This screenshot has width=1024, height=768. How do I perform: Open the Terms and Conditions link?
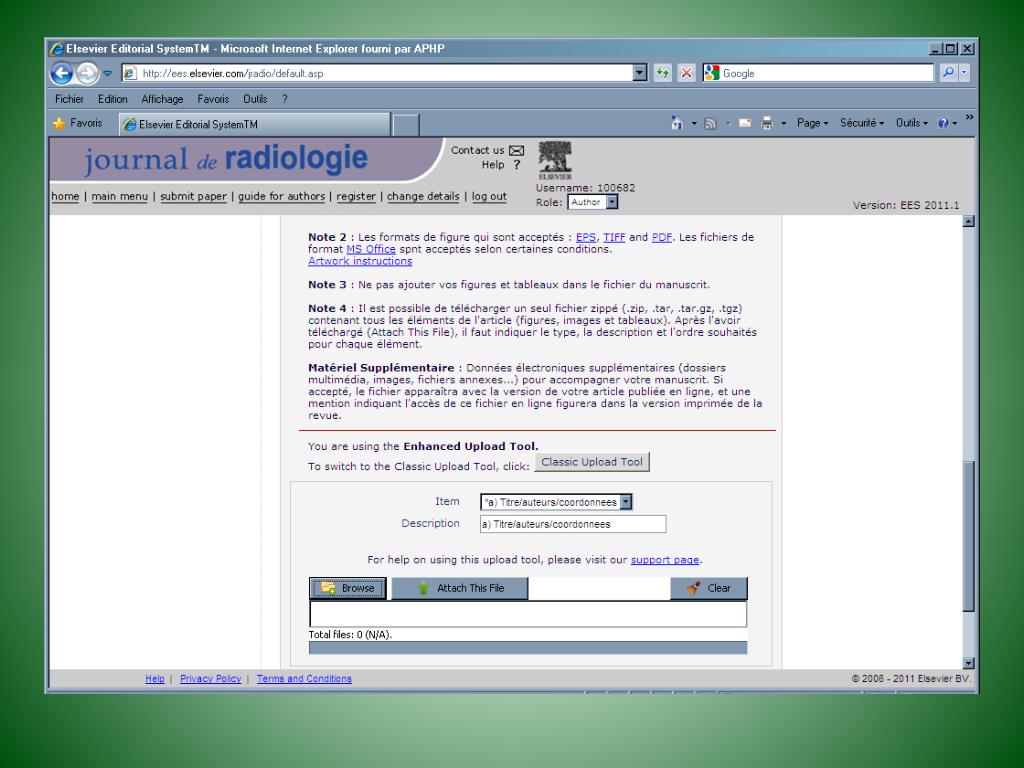coord(304,679)
